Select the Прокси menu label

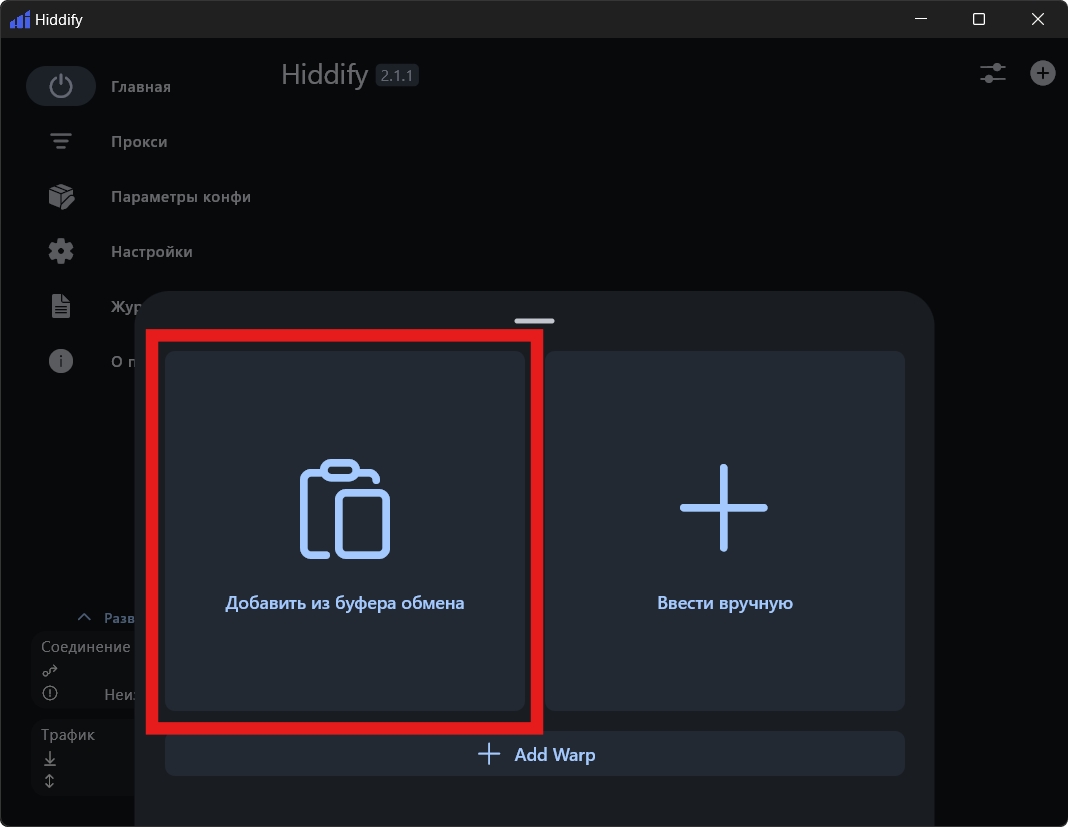coord(139,142)
